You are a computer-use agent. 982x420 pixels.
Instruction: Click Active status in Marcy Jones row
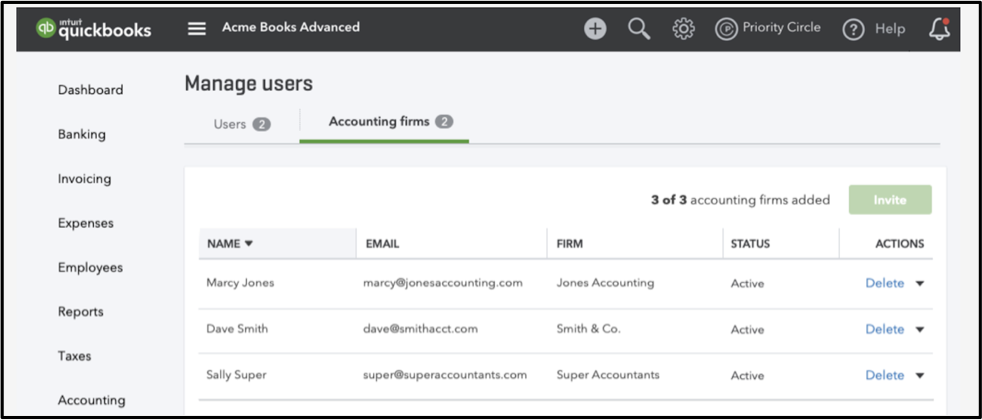(747, 284)
